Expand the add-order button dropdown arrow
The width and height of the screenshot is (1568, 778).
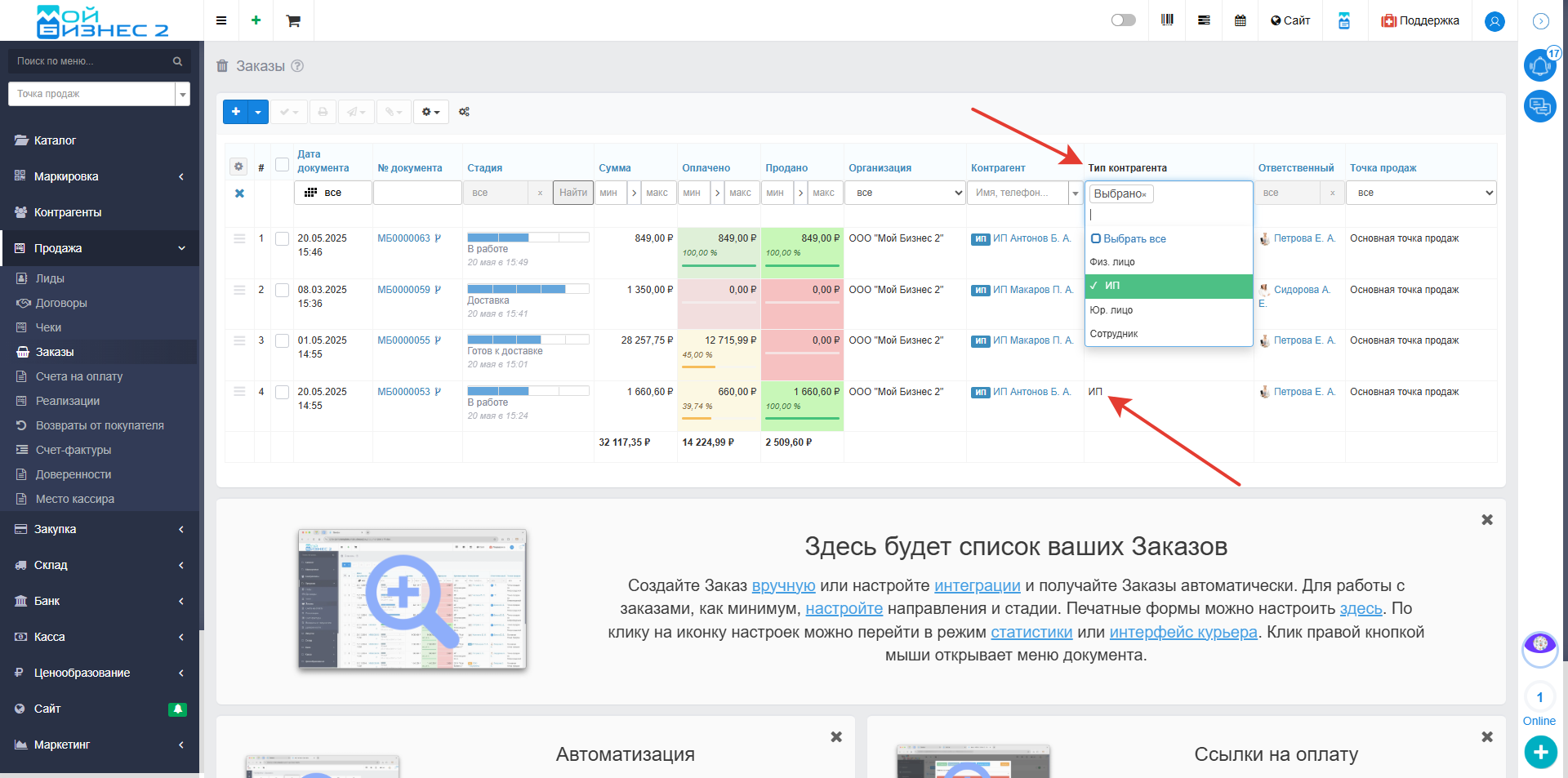coord(258,112)
